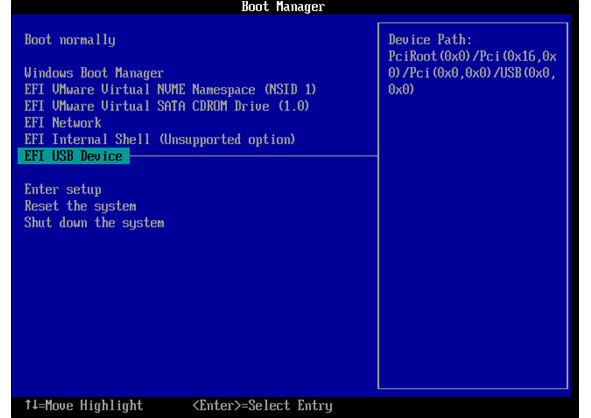Click the PciRoot(0x0)/Pci(0x16 path line
591x418 pixels.
(472, 56)
